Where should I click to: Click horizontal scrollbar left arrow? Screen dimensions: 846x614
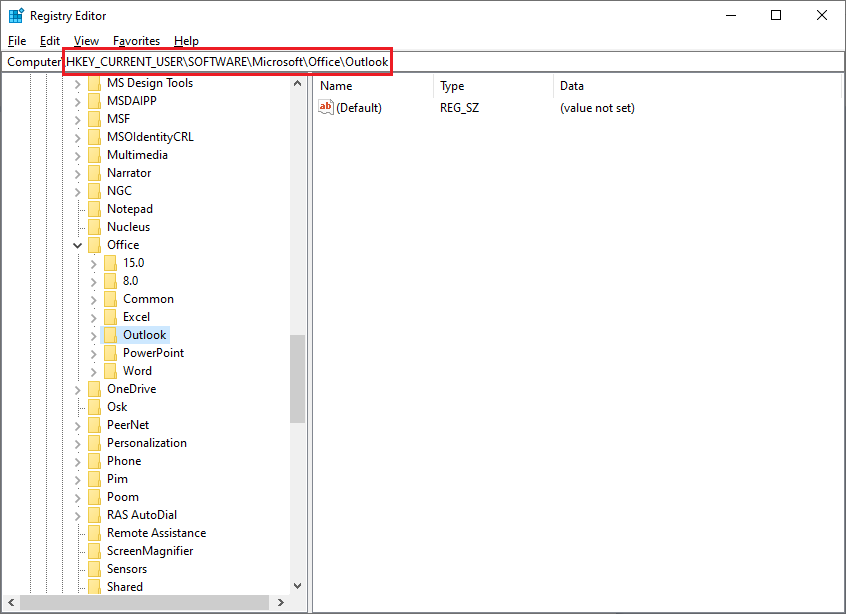(x=11, y=602)
